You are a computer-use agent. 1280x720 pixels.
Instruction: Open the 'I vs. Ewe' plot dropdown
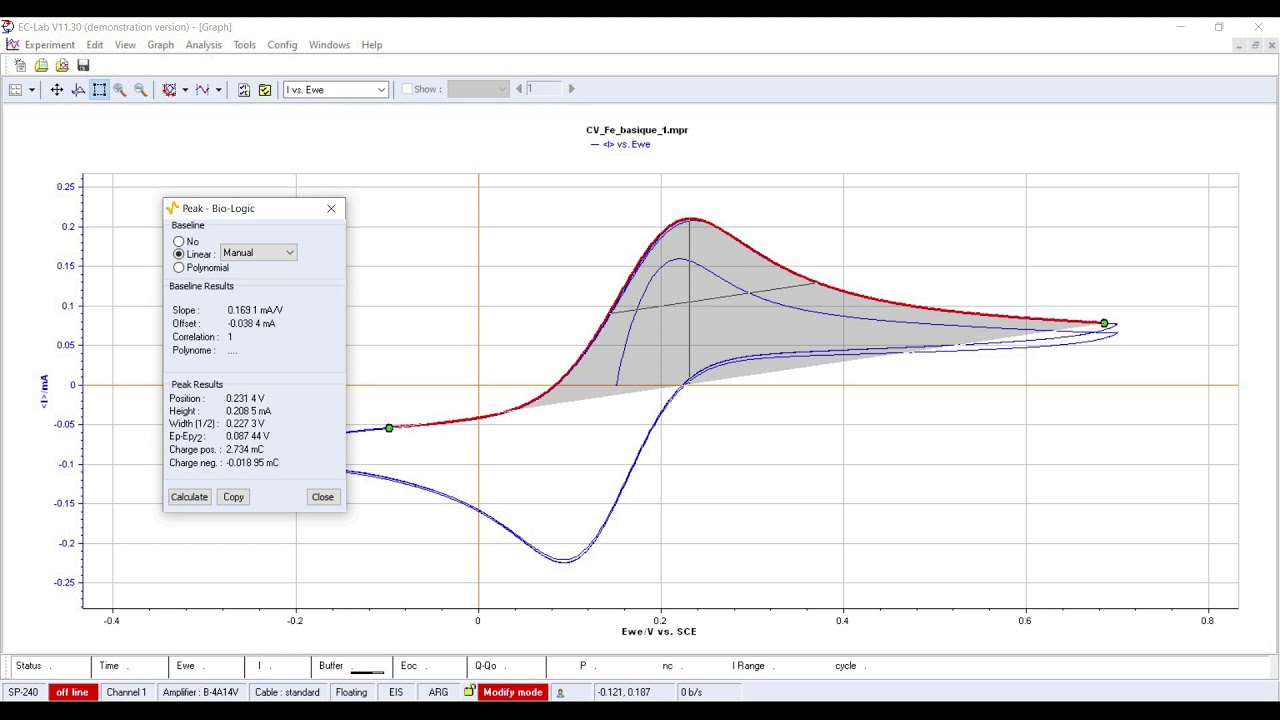click(336, 90)
